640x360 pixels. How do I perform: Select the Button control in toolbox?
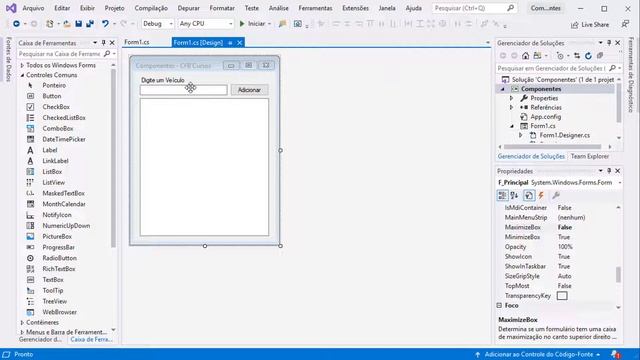[51, 96]
